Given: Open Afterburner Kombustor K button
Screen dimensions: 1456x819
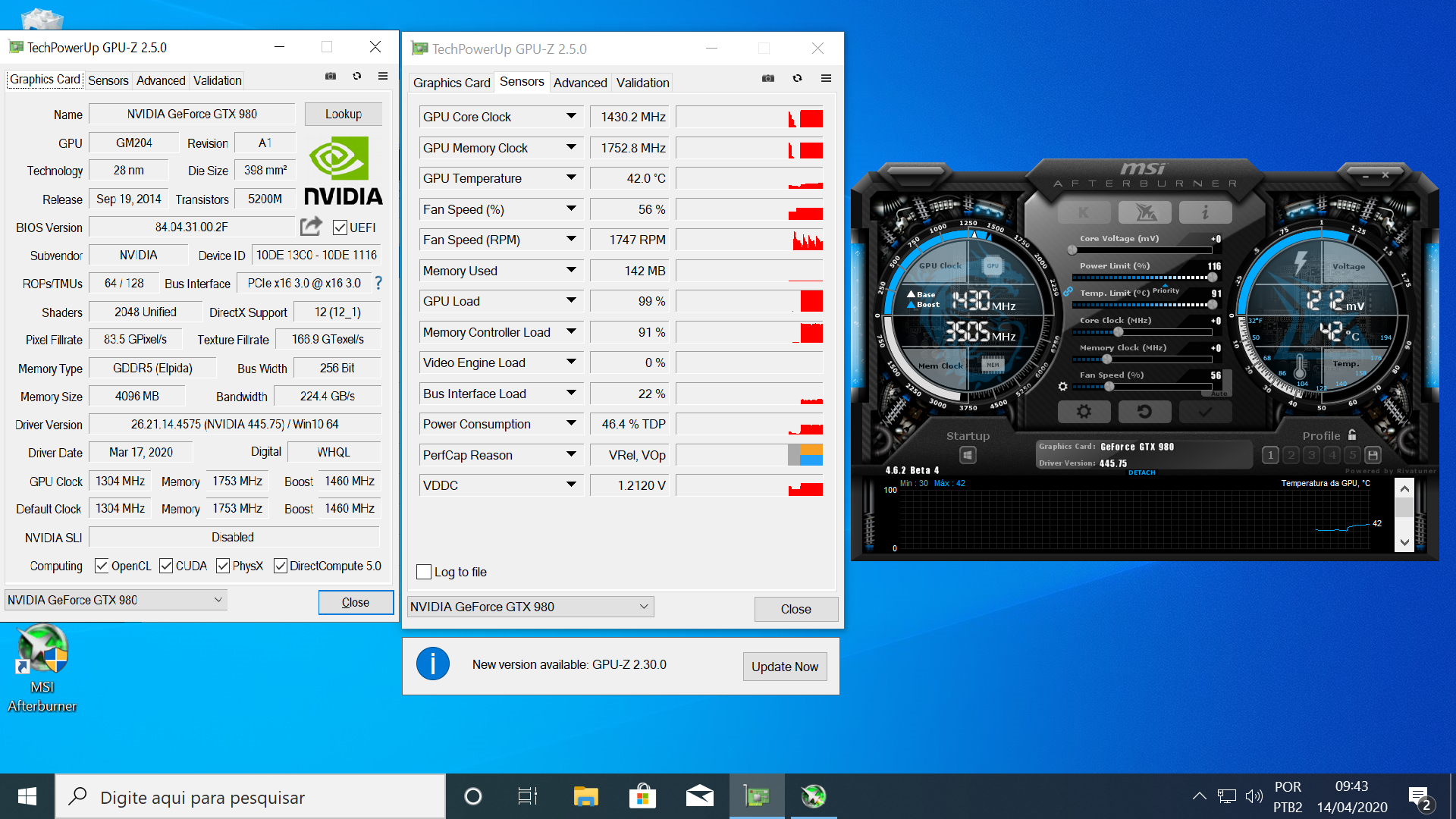Looking at the screenshot, I should pos(1084,212).
